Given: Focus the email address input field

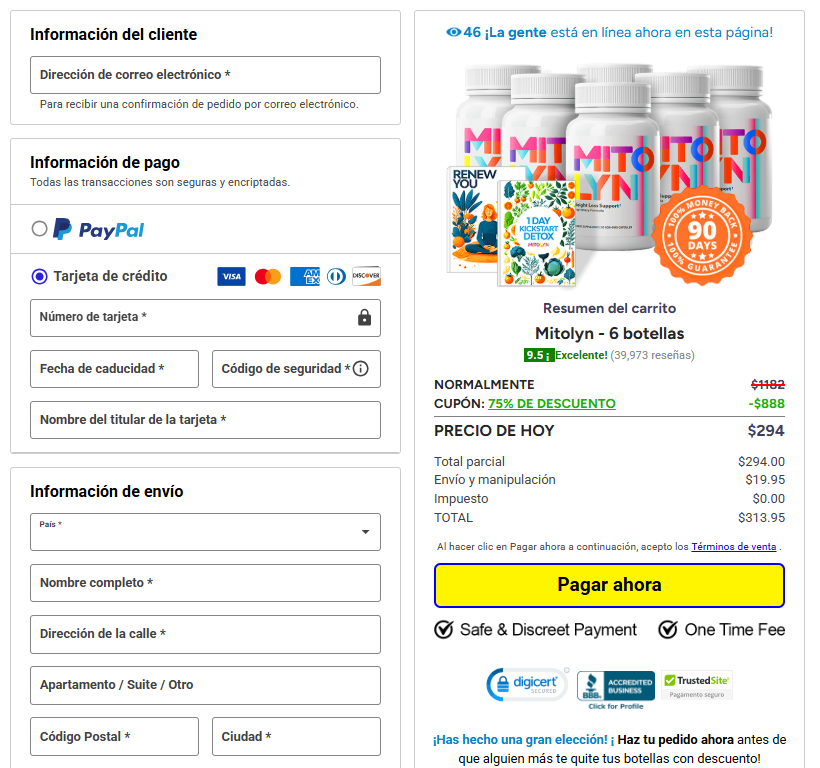Looking at the screenshot, I should tap(206, 75).
